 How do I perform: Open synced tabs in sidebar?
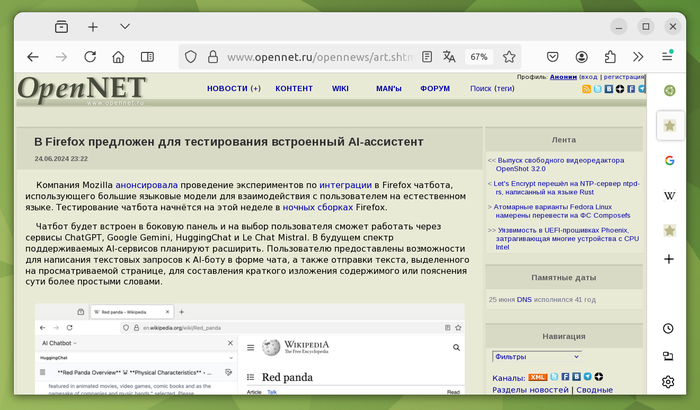click(x=668, y=355)
